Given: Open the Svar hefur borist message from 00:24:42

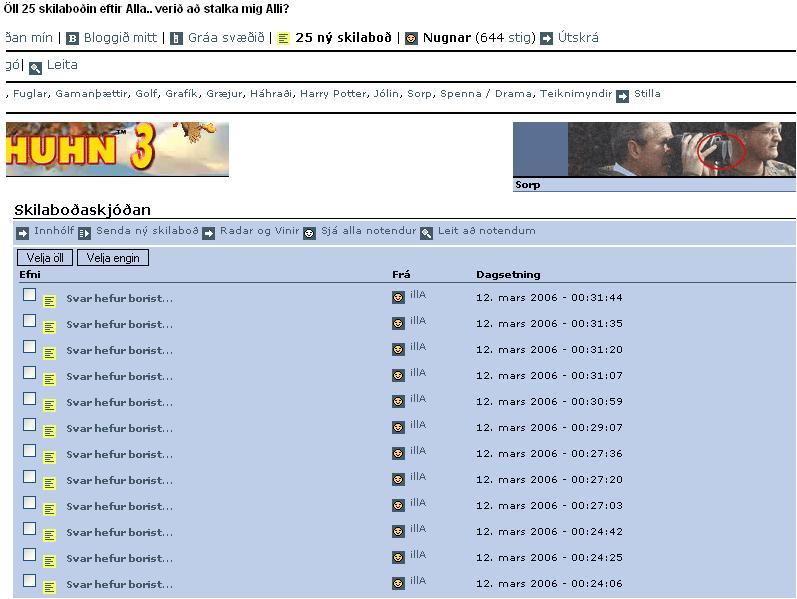Looking at the screenshot, I should tap(119, 532).
